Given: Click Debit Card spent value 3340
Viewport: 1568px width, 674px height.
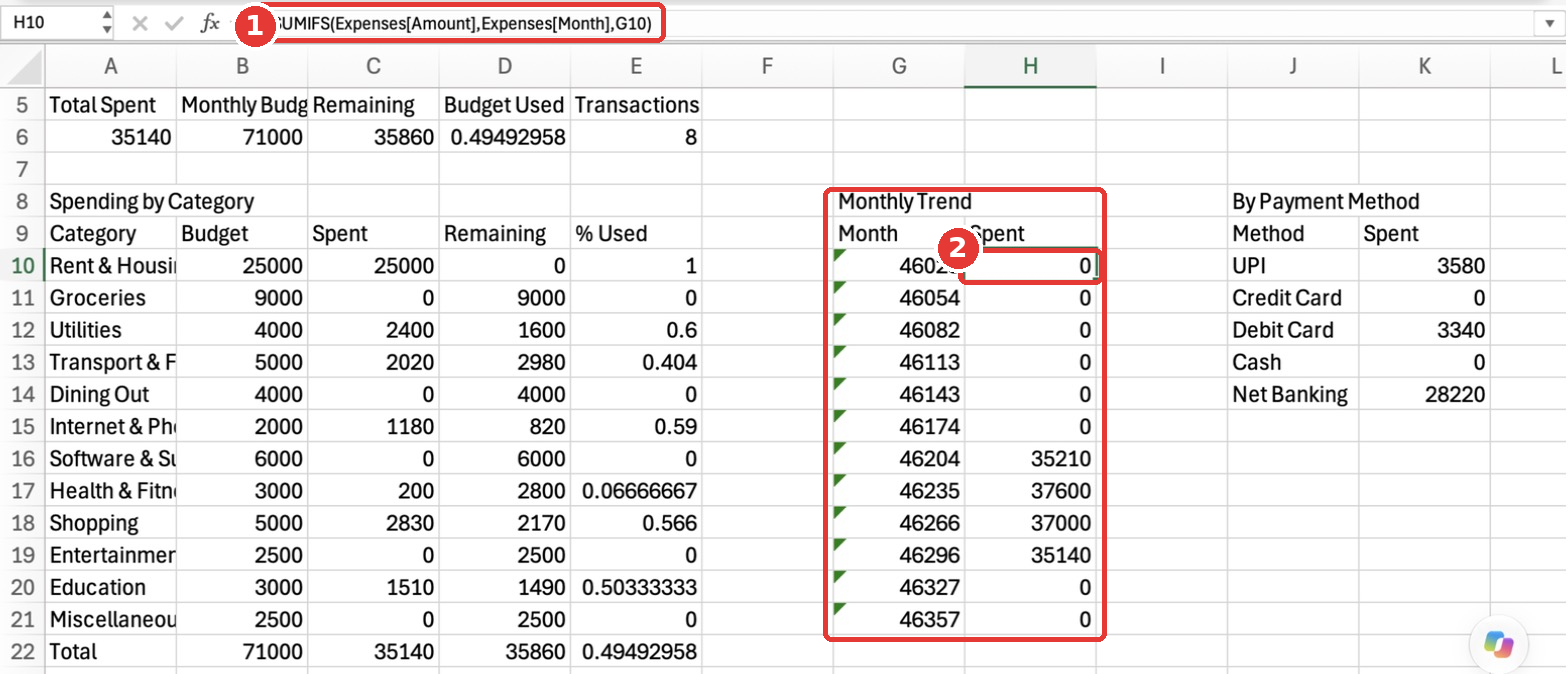Looking at the screenshot, I should (1425, 329).
